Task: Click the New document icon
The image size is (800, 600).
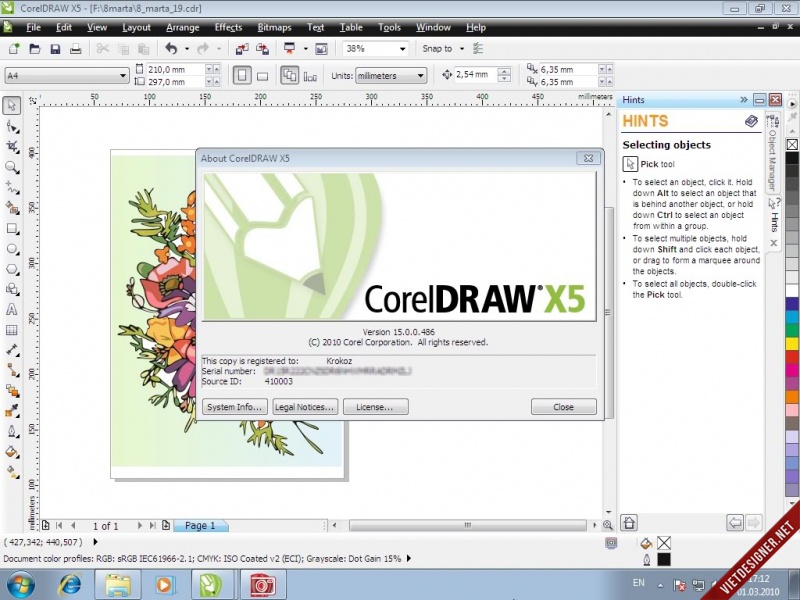Action: (x=14, y=48)
